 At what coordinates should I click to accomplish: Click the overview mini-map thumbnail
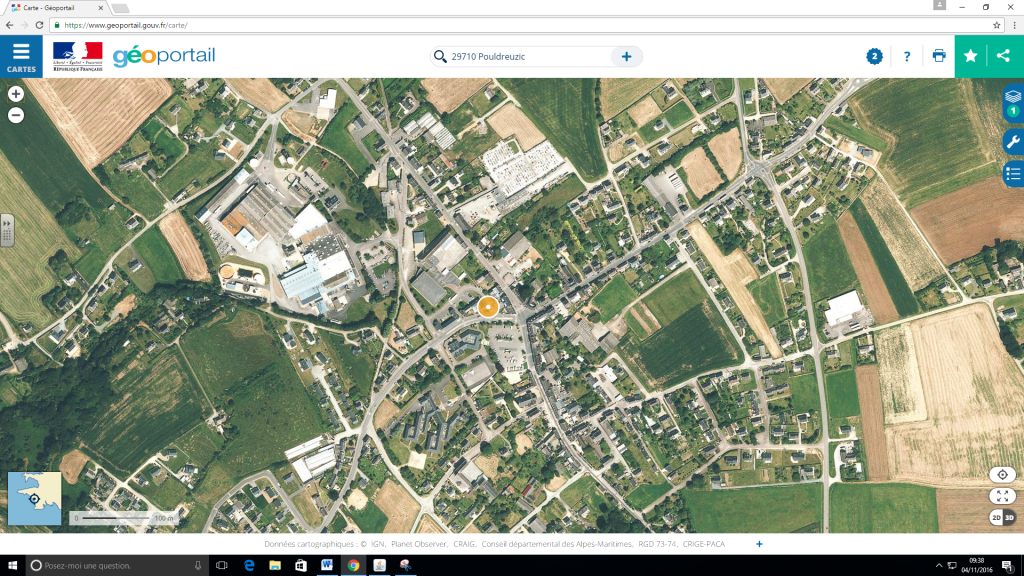tap(34, 498)
